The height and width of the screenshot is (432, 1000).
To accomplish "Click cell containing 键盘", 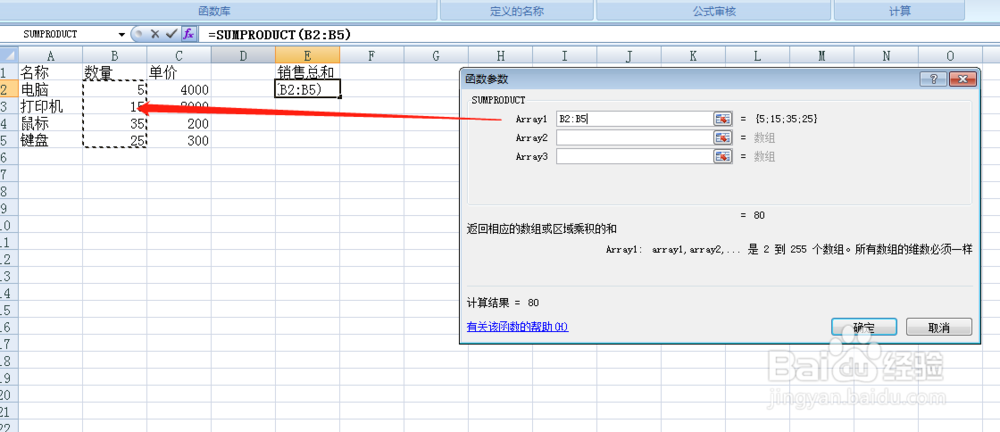I will [50, 140].
